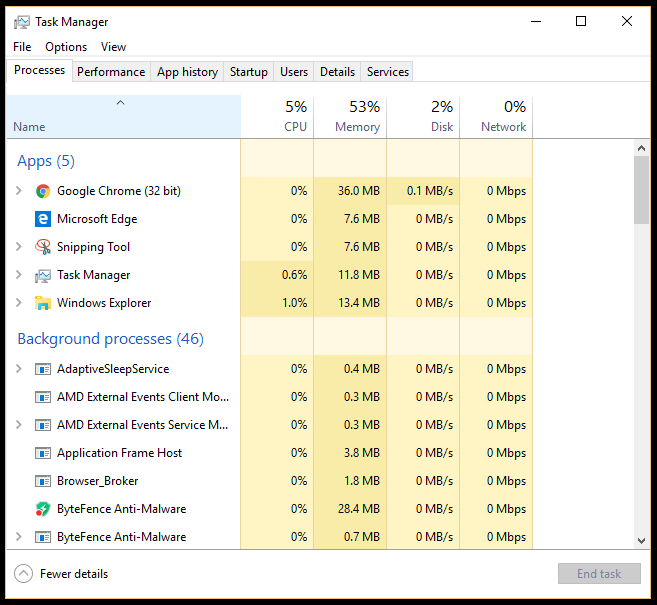Switch to the Services tab
The width and height of the screenshot is (657, 605).
point(388,72)
